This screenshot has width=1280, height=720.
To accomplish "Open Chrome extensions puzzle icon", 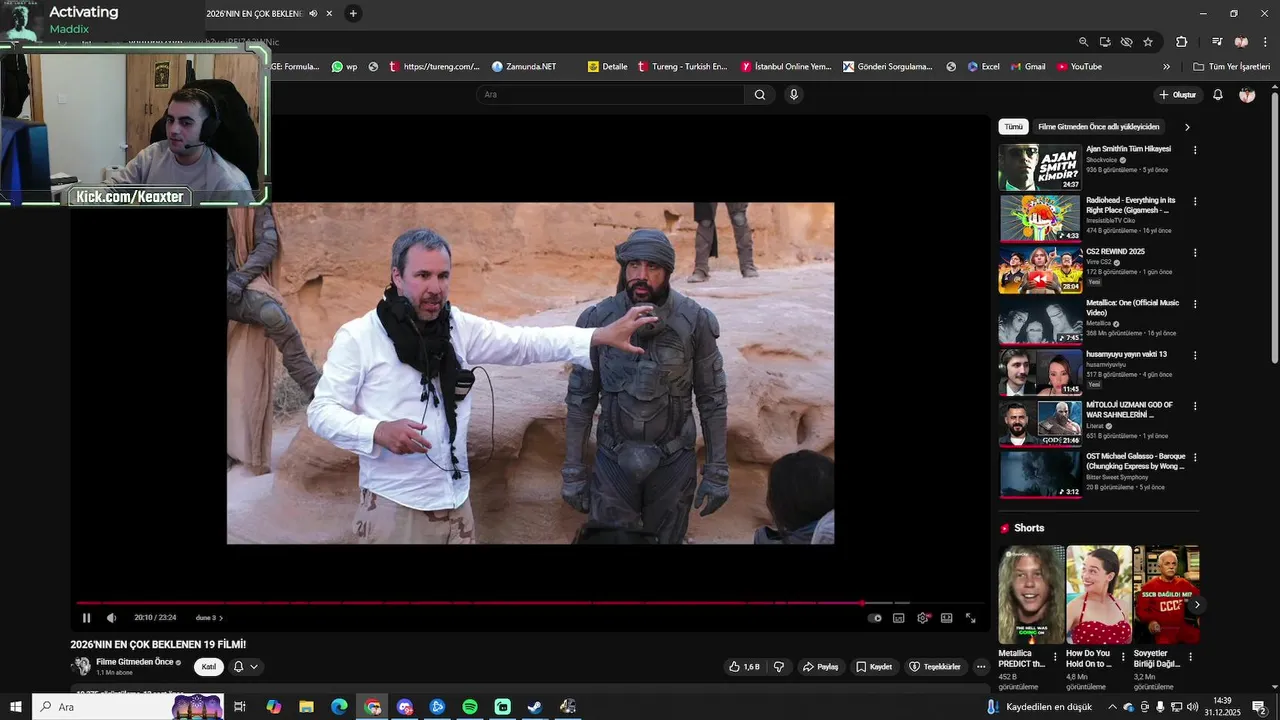I will click(1182, 42).
